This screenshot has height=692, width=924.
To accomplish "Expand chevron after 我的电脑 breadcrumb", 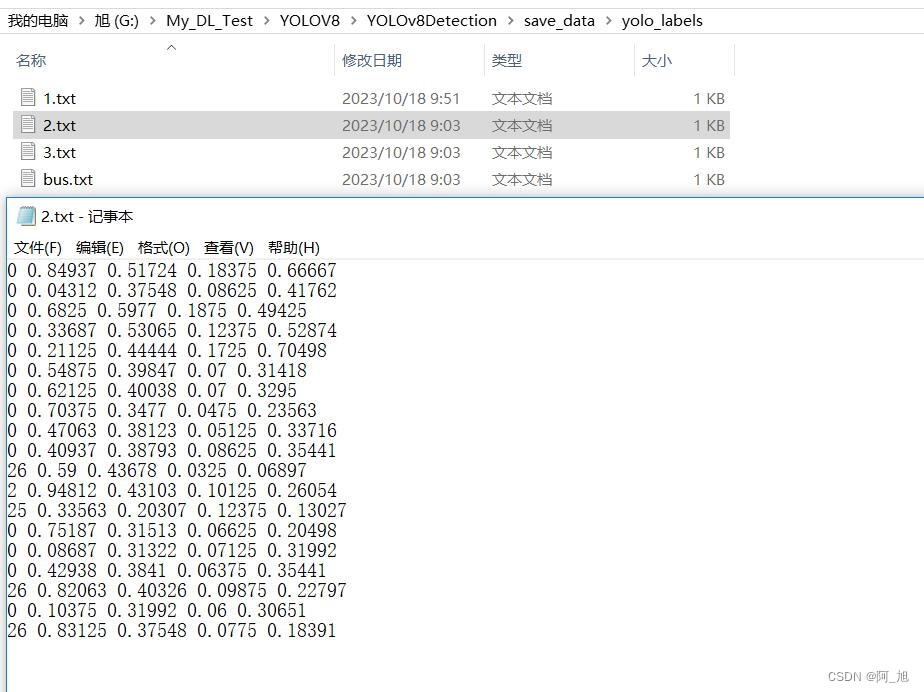I will (x=81, y=21).
